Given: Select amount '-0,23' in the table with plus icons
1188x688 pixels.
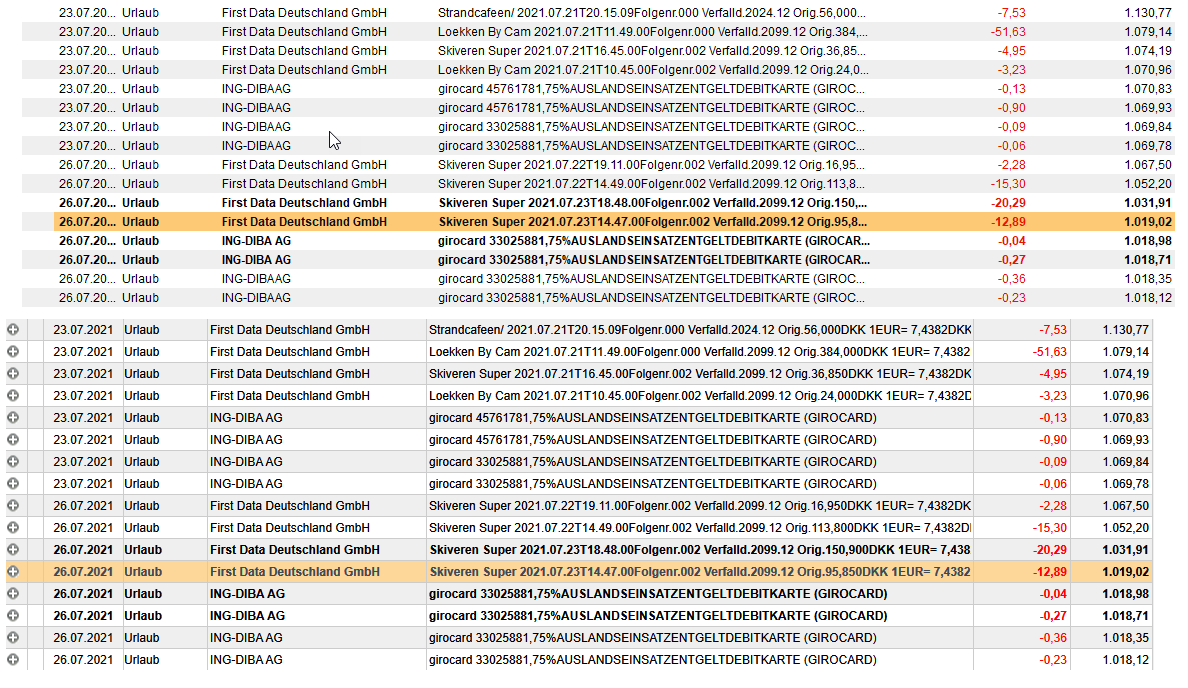Looking at the screenshot, I should click(x=1052, y=659).
